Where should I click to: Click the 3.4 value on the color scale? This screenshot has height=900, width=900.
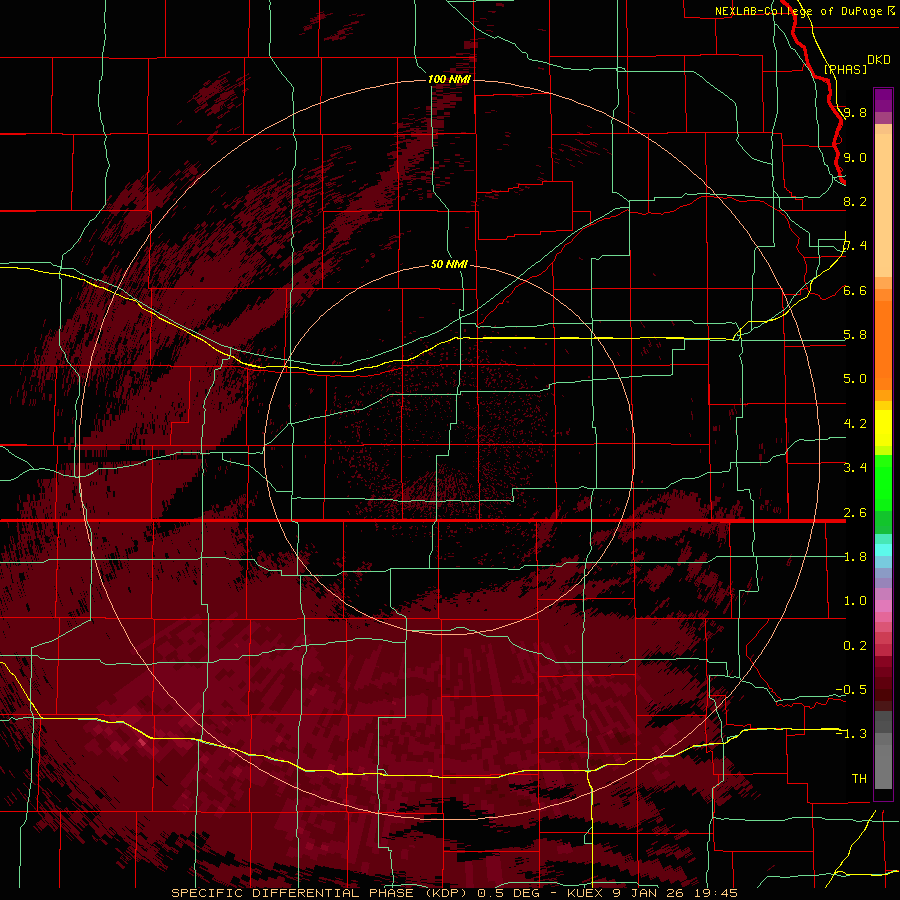click(x=855, y=468)
